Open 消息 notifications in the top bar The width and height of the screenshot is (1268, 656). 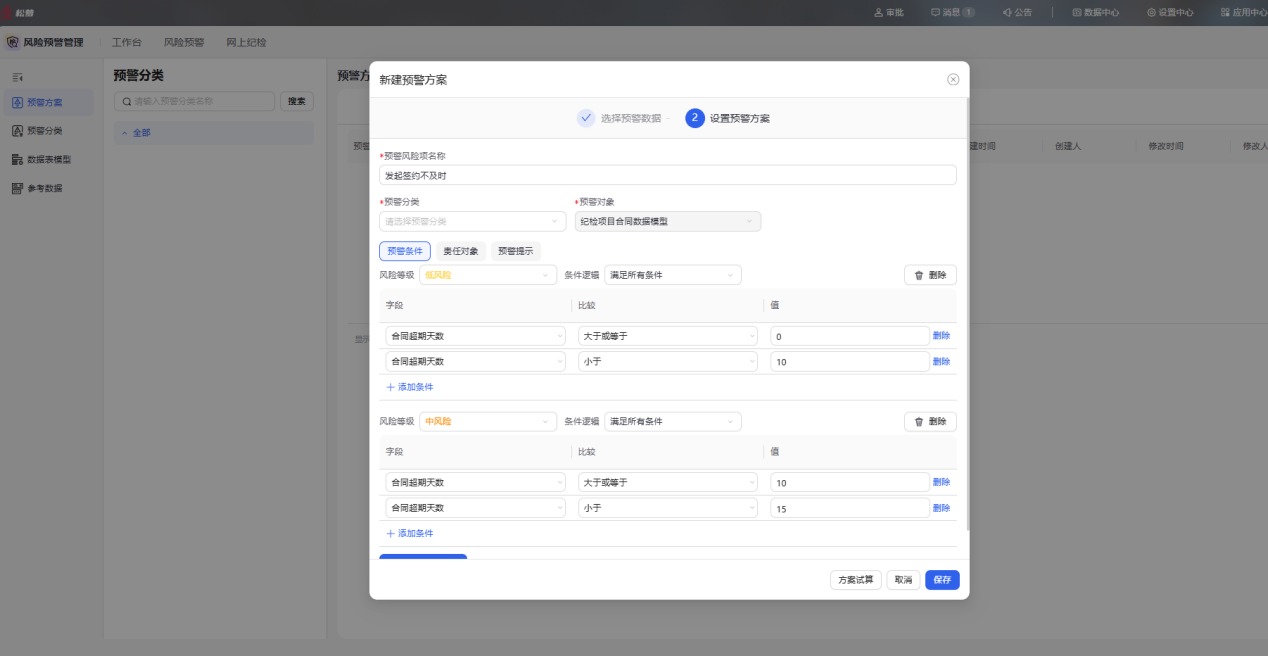coord(952,13)
